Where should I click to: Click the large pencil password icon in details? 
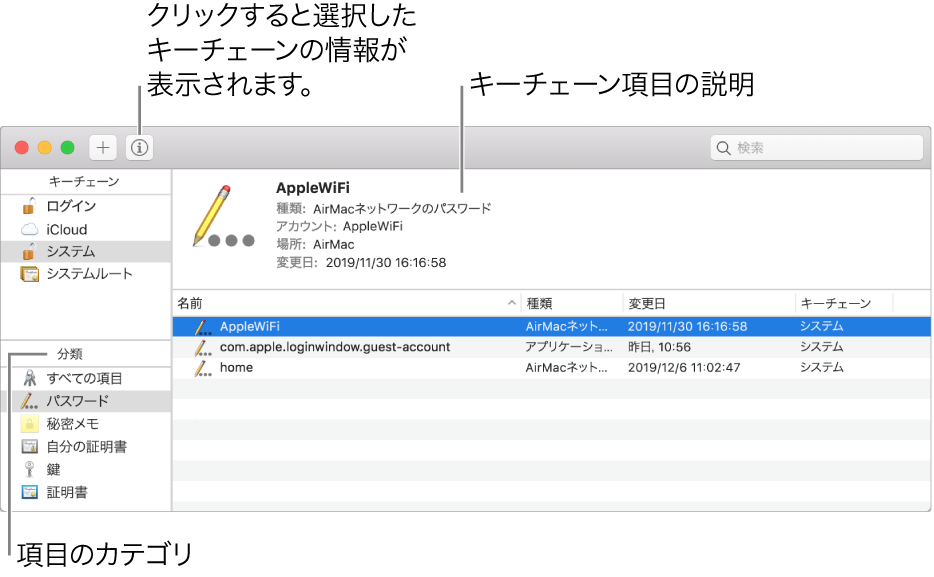click(223, 216)
